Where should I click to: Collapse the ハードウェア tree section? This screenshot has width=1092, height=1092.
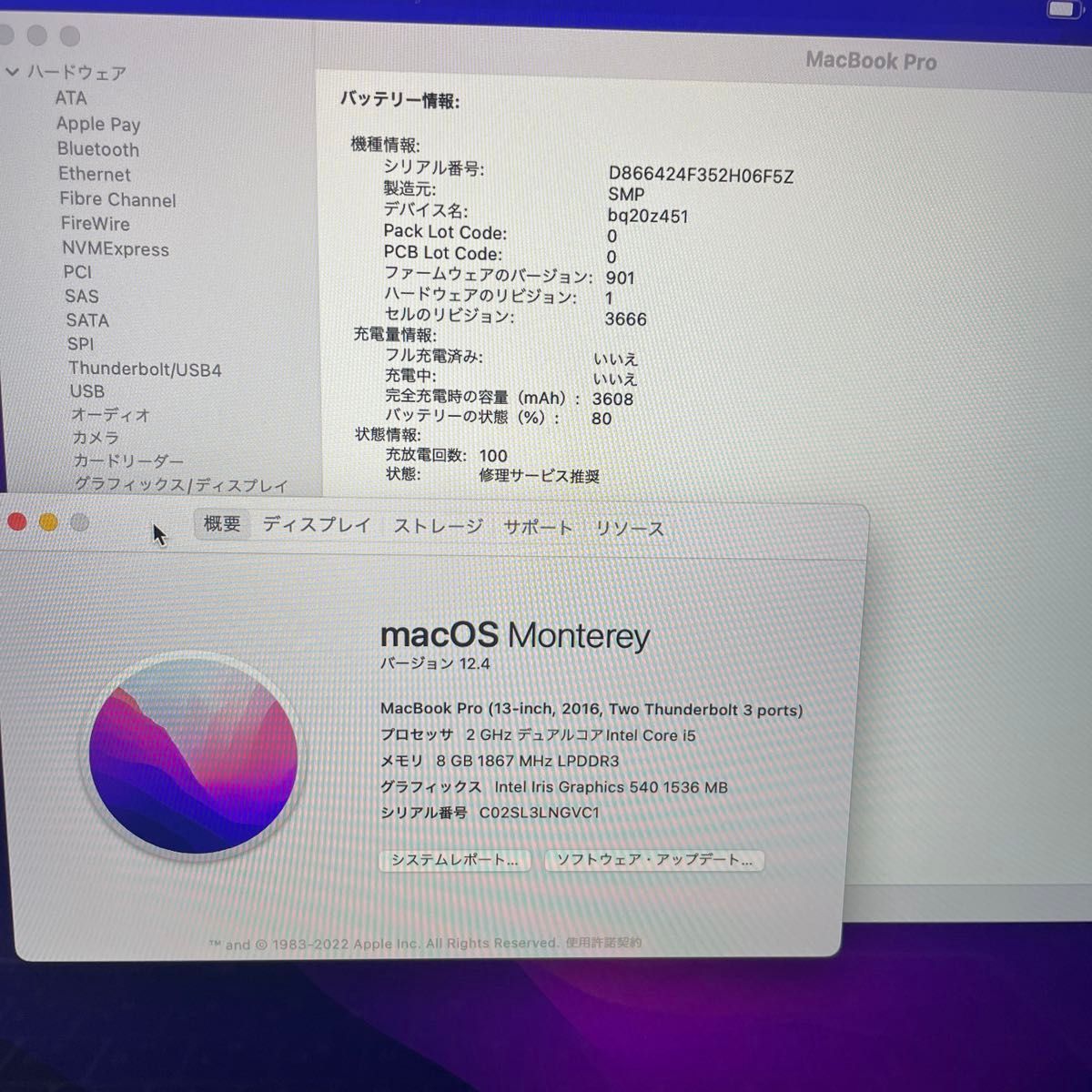coord(13,71)
